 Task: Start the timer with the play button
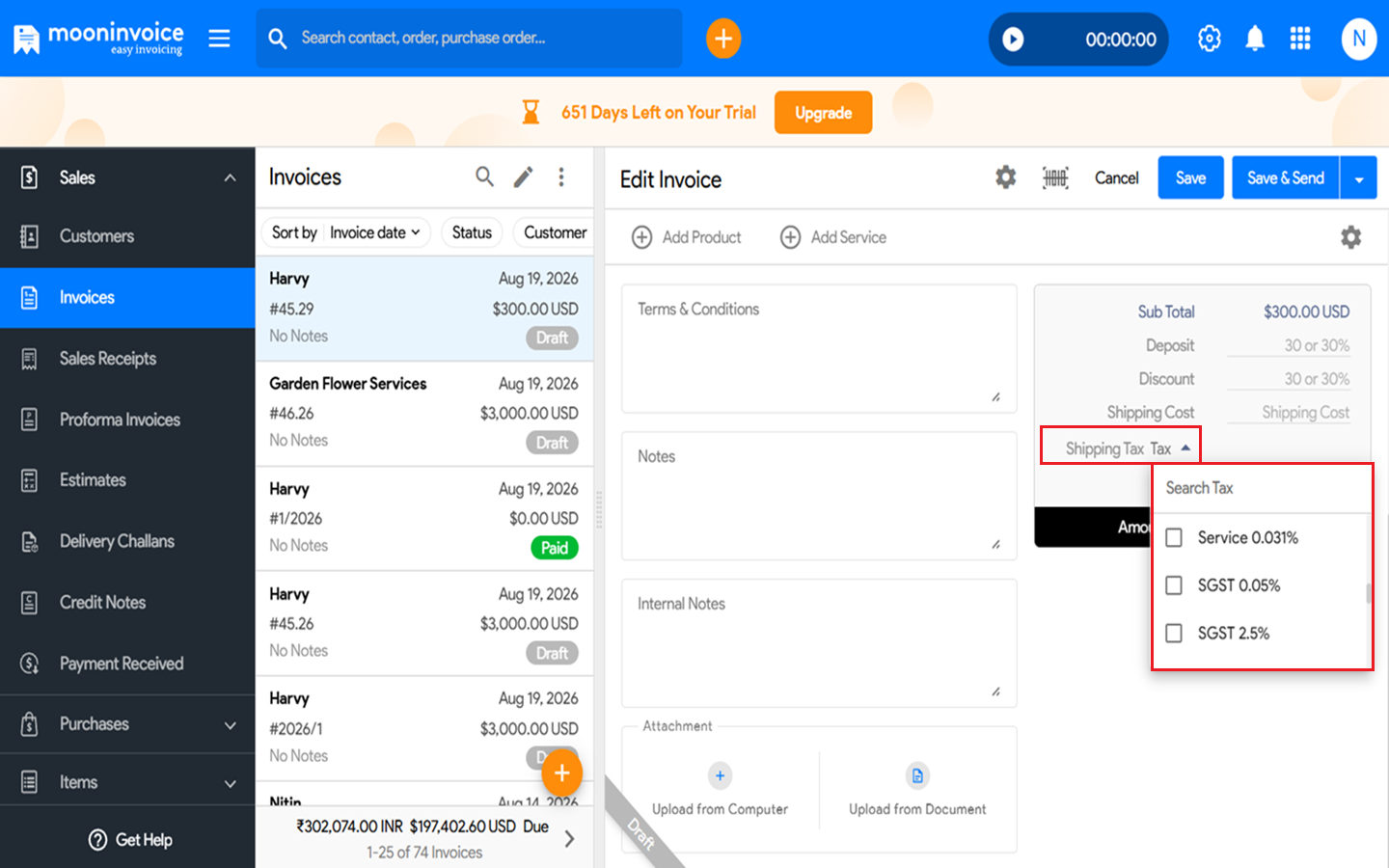(x=1013, y=39)
